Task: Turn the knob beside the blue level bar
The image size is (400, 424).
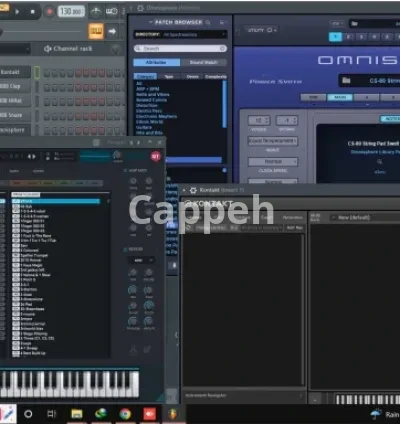Action: [x=117, y=155]
